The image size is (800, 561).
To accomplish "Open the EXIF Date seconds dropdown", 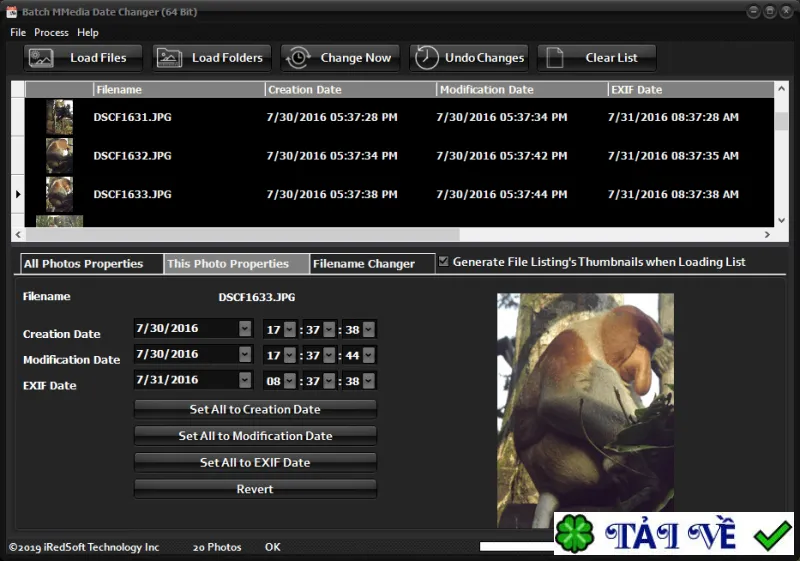I will (369, 380).
